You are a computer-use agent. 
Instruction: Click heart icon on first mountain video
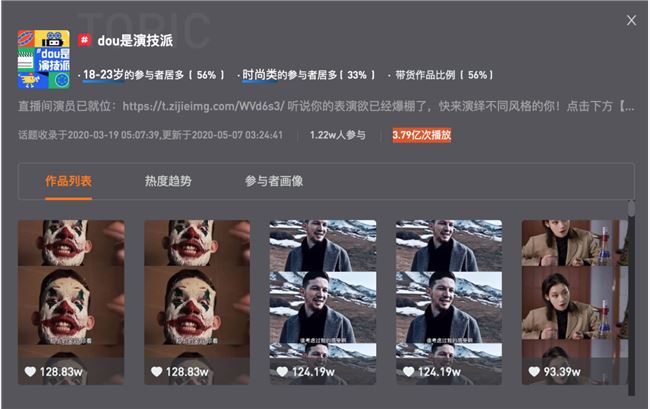click(x=282, y=371)
